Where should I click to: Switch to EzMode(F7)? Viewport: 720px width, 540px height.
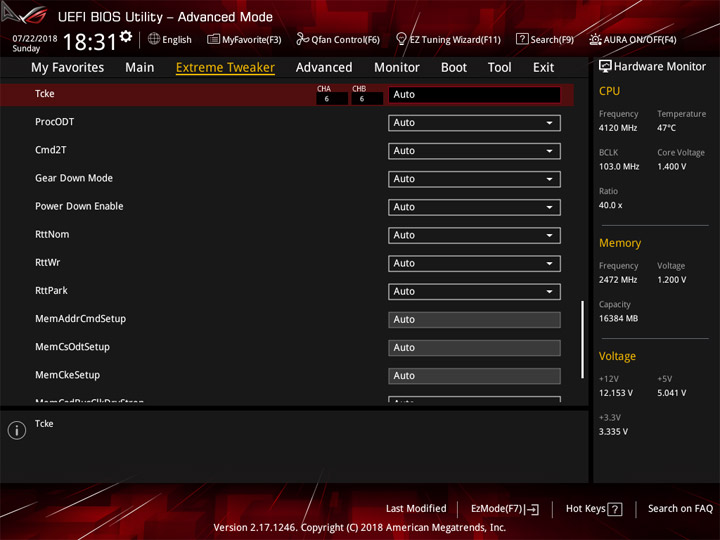point(505,509)
